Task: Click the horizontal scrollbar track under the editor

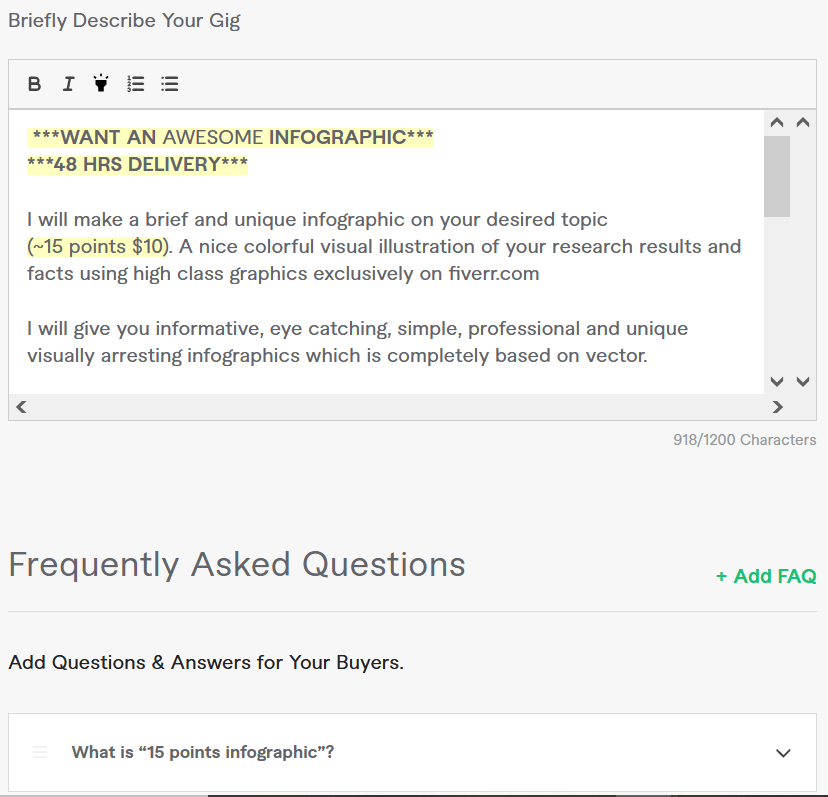Action: (x=400, y=407)
